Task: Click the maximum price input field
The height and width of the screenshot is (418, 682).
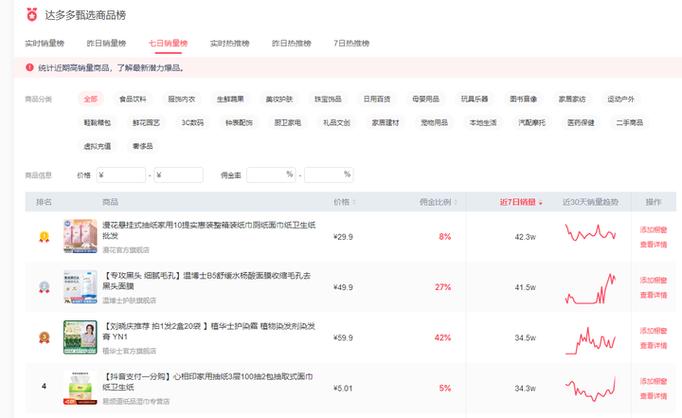Action: tap(178, 175)
